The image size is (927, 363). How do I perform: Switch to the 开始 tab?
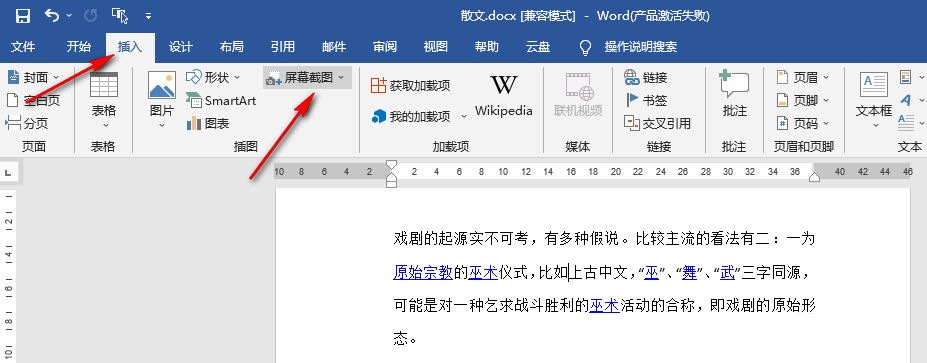[x=79, y=47]
